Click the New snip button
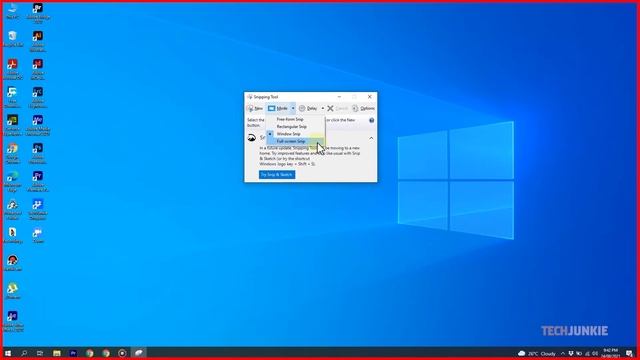Image resolution: width=640 pixels, height=360 pixels. tap(255, 109)
